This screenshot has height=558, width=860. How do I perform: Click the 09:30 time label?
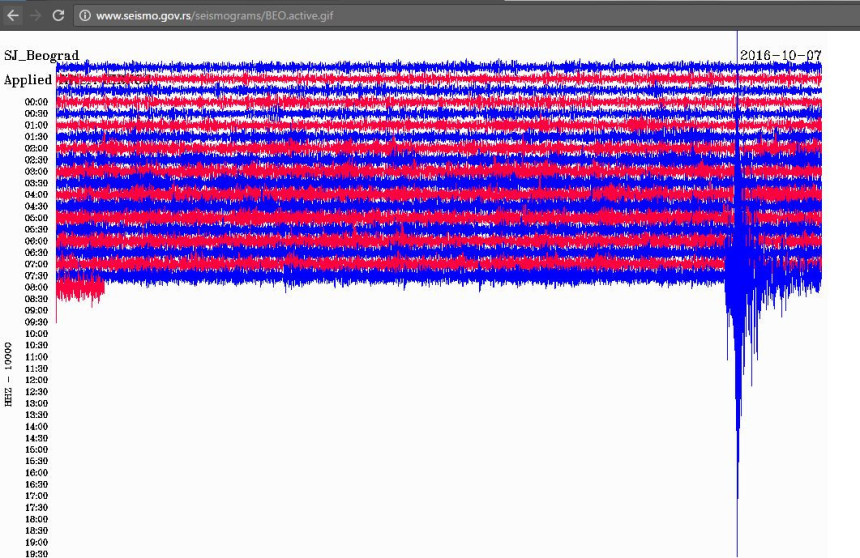pos(36,322)
